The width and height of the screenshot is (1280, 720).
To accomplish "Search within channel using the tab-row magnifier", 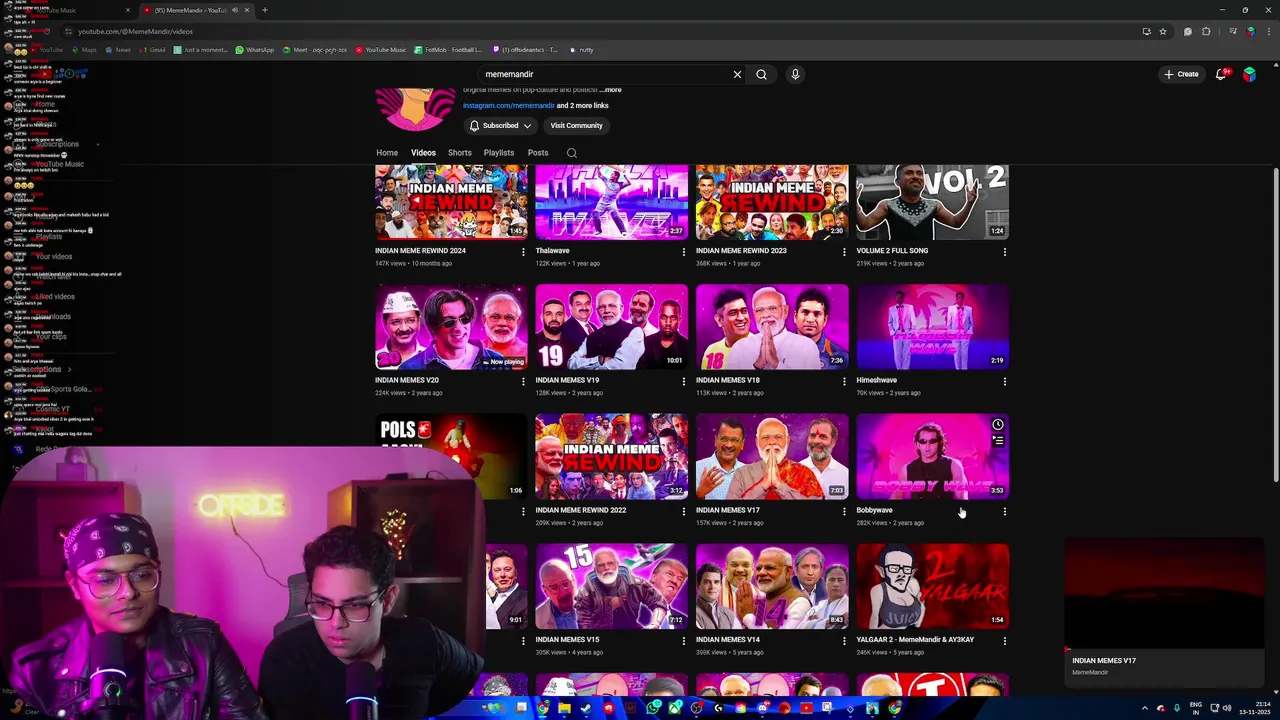I will pyautogui.click(x=572, y=153).
